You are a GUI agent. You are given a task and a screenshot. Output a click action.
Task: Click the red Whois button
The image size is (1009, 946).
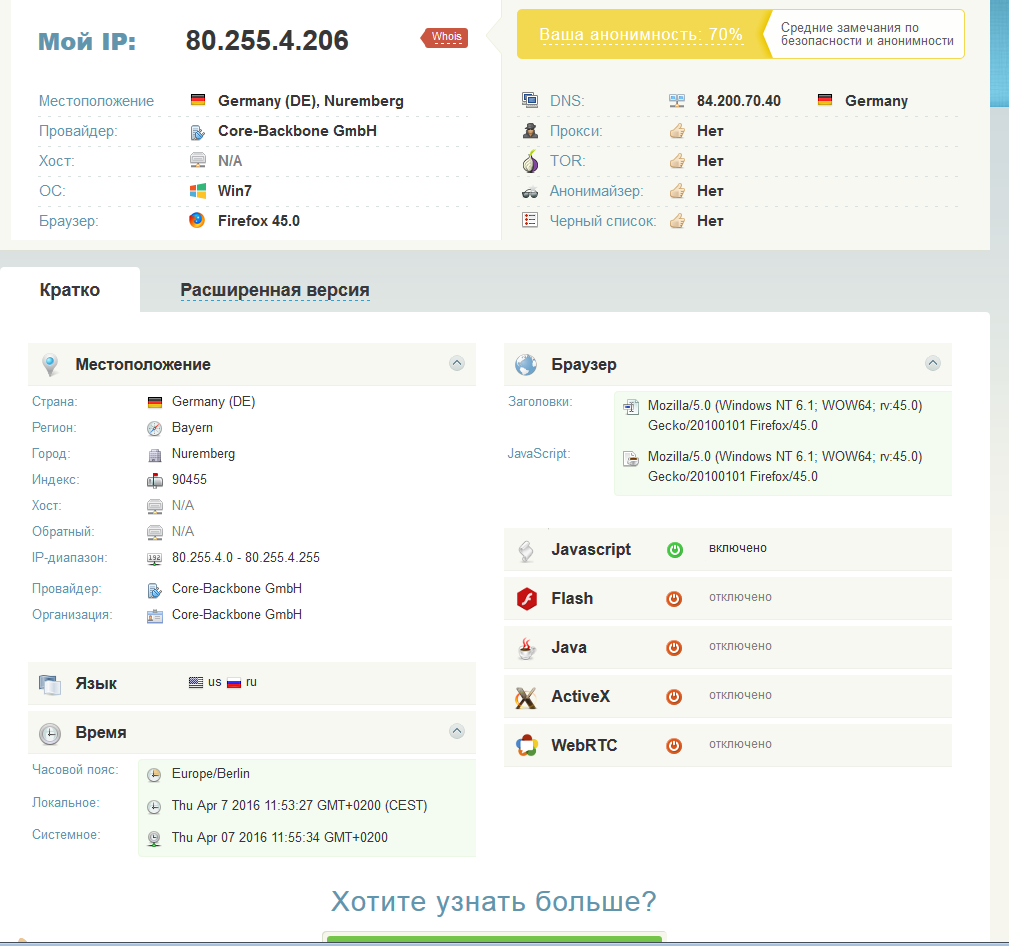tap(446, 38)
